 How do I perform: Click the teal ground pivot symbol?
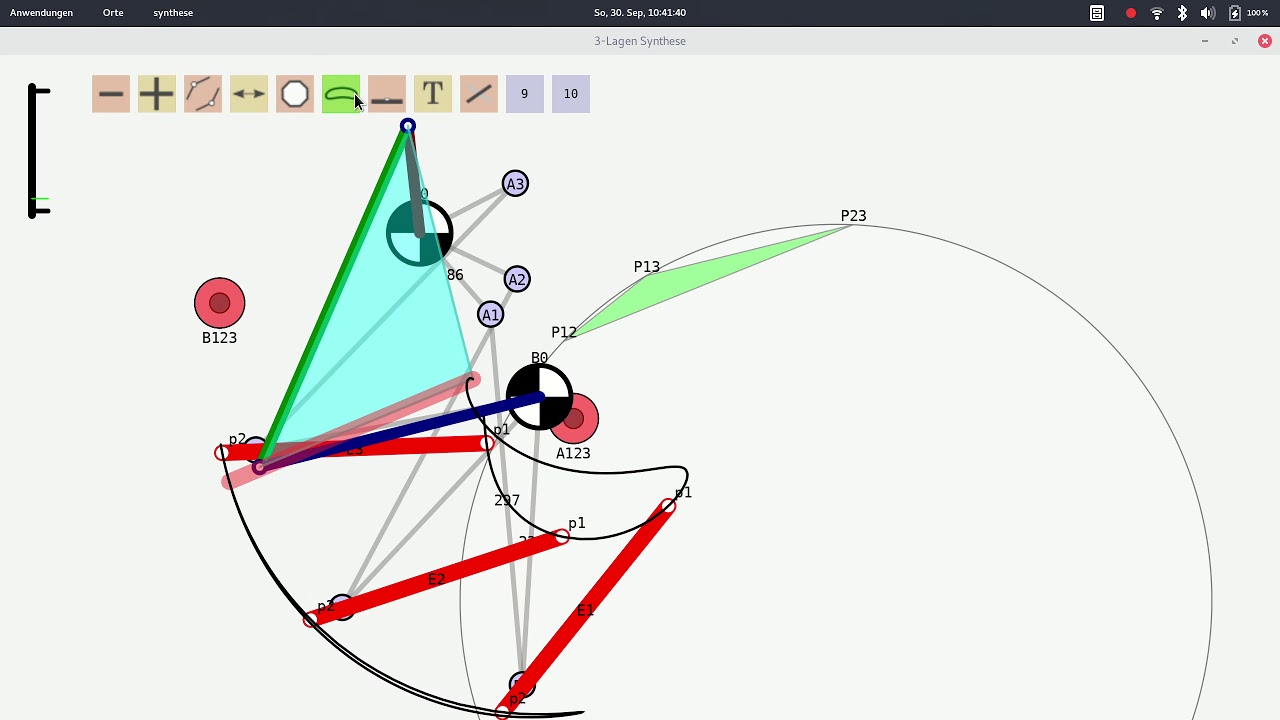(x=420, y=233)
